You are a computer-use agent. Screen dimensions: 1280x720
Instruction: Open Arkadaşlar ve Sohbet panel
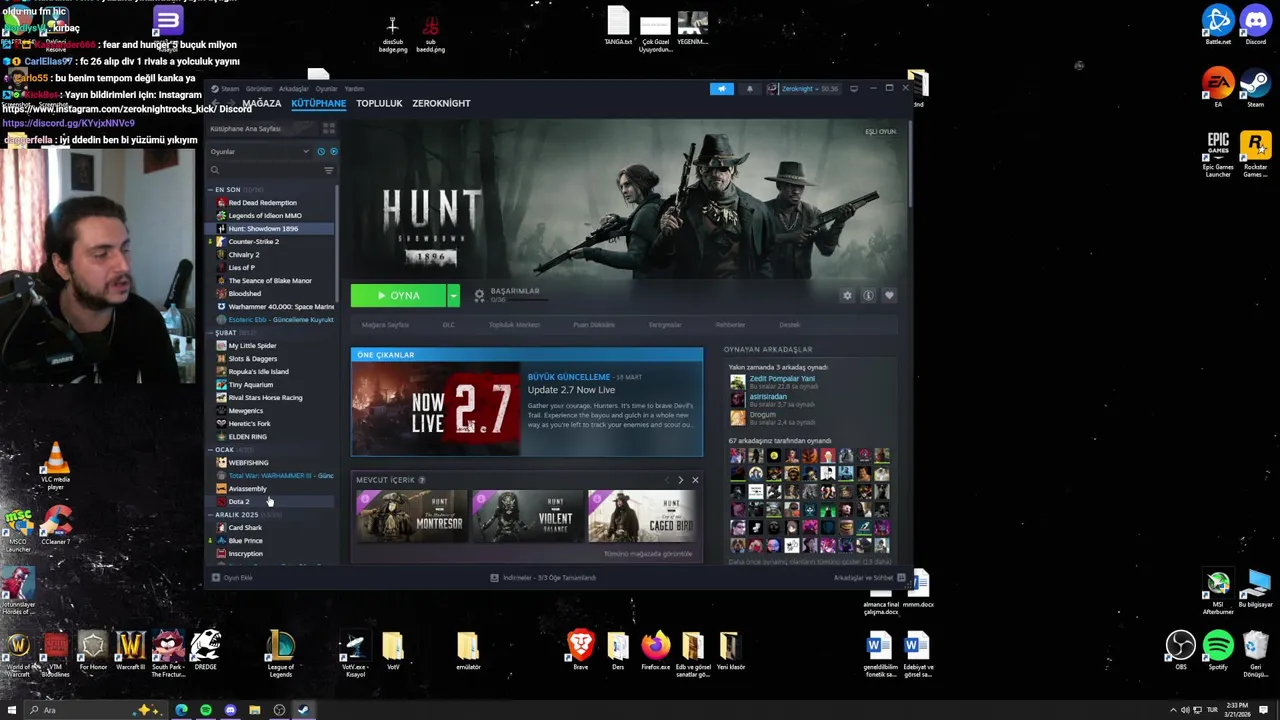coord(868,578)
